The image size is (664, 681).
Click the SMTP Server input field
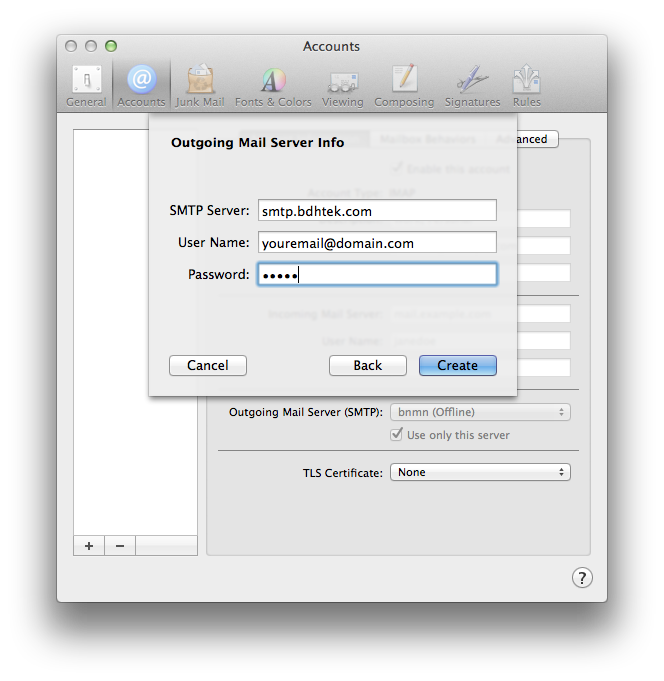click(x=377, y=210)
